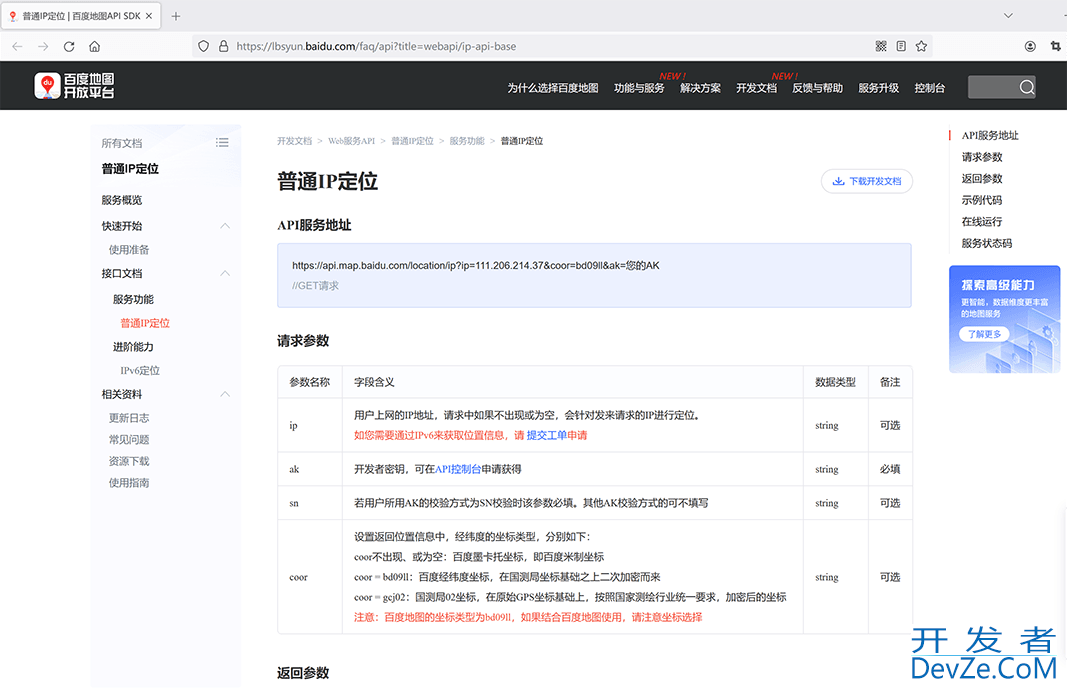The width and height of the screenshot is (1067, 690).
Task: Click the search magnifier icon
Action: pos(1027,87)
